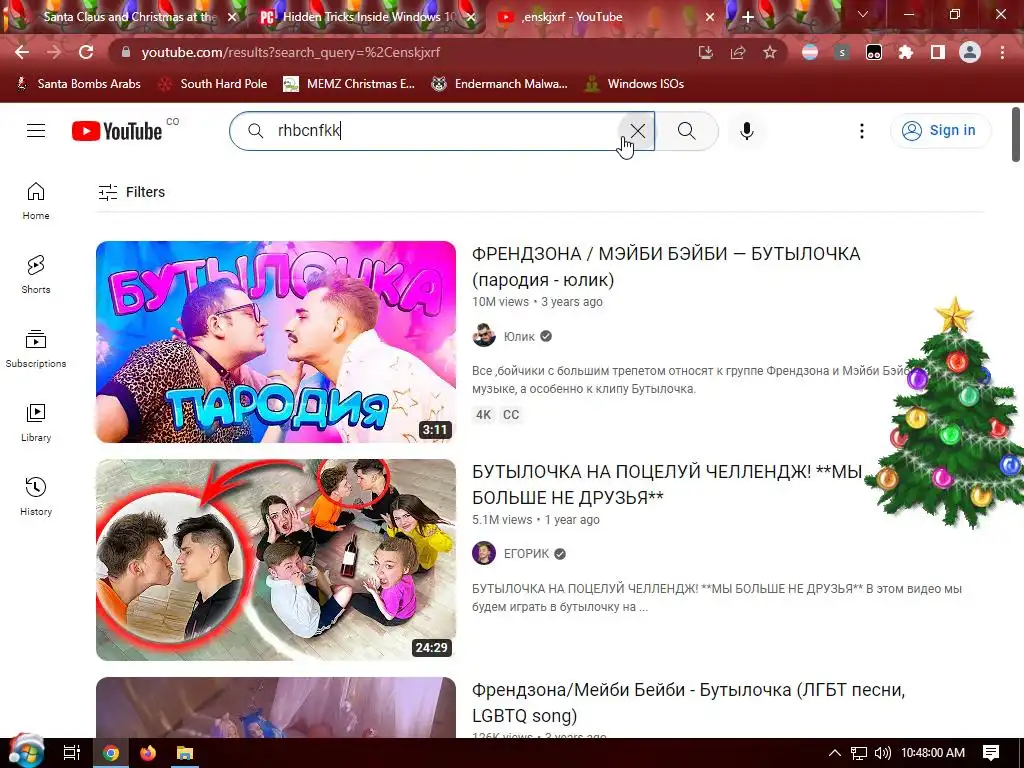Open title БУТЫЛОЧКА НА ПОЦЕЛУЙ ЧЕЛЛЕНДЖ

[x=667, y=485]
